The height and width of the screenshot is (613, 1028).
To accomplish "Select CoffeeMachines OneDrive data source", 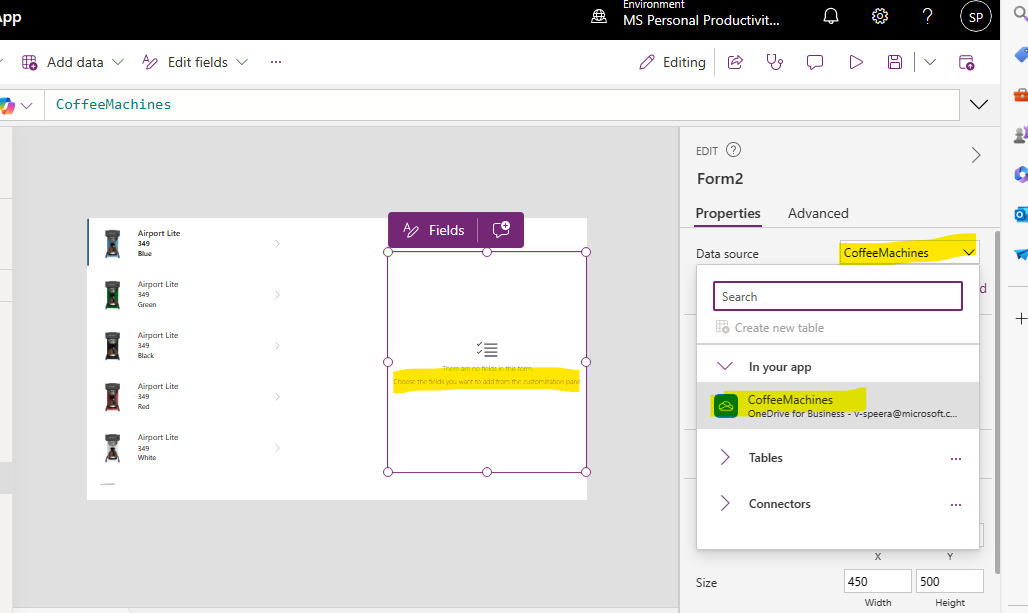I will [837, 406].
